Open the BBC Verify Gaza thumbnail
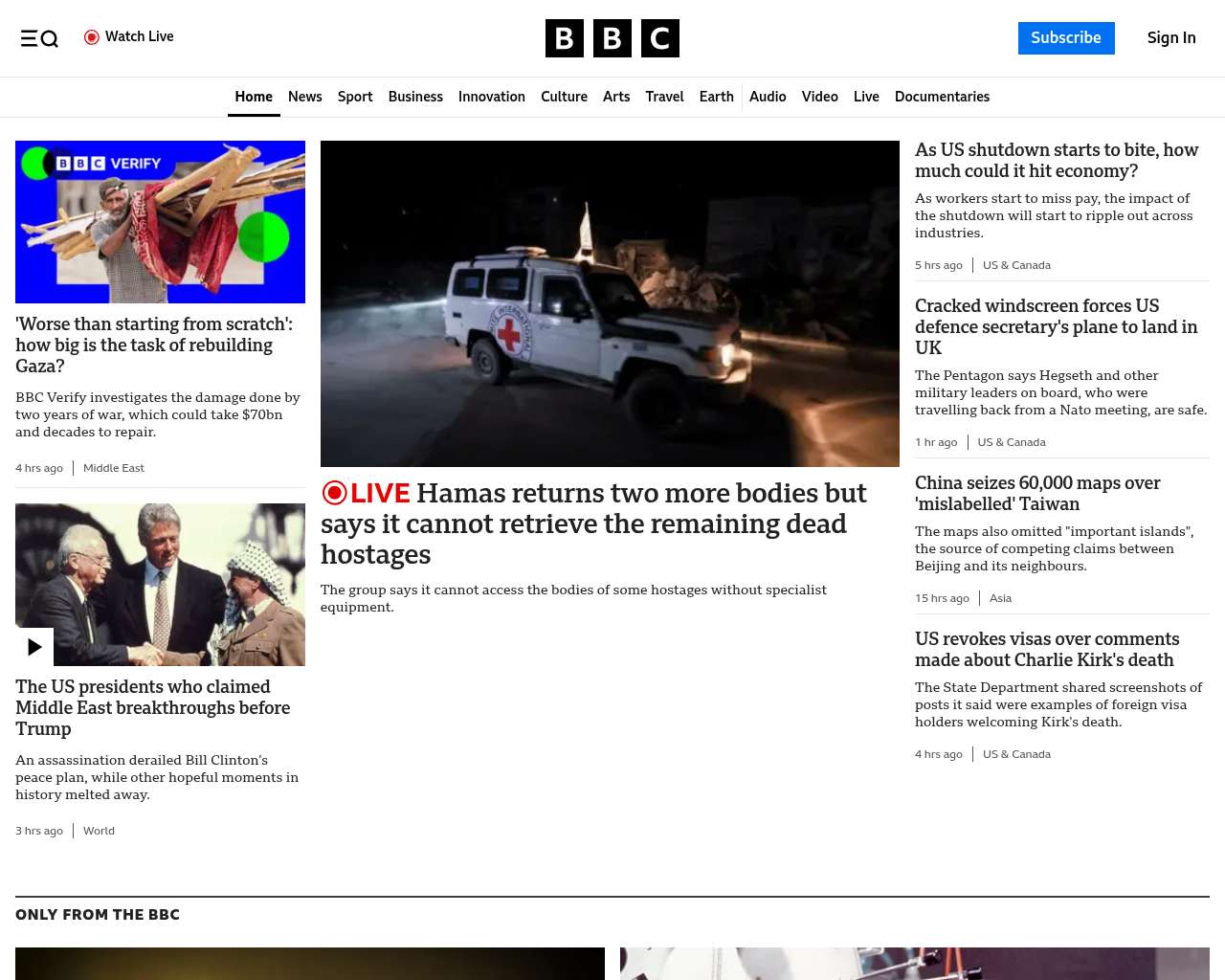Viewport: 1225px width, 980px height. (x=160, y=222)
